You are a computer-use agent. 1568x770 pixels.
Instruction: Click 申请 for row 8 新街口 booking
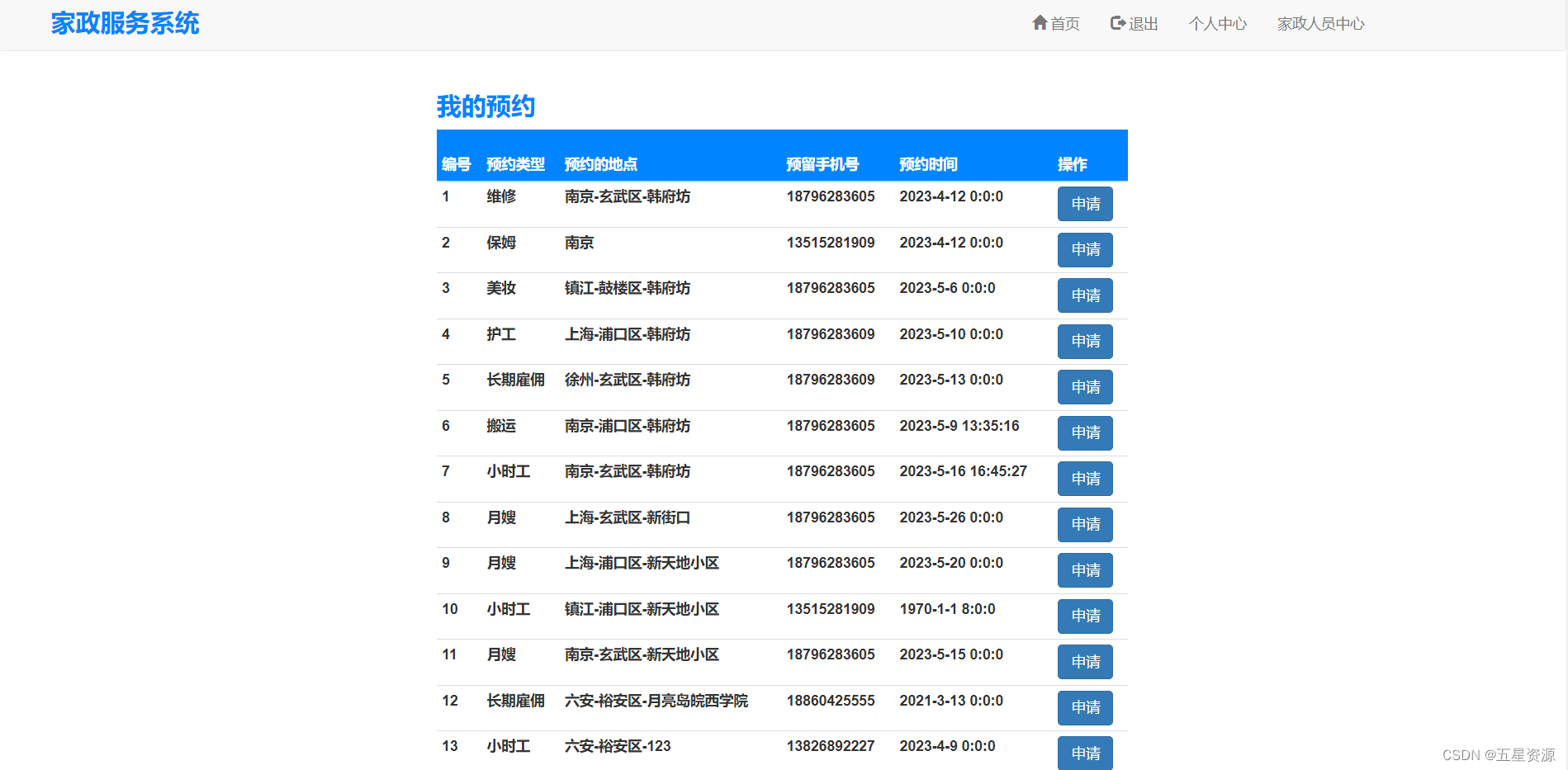1085,525
